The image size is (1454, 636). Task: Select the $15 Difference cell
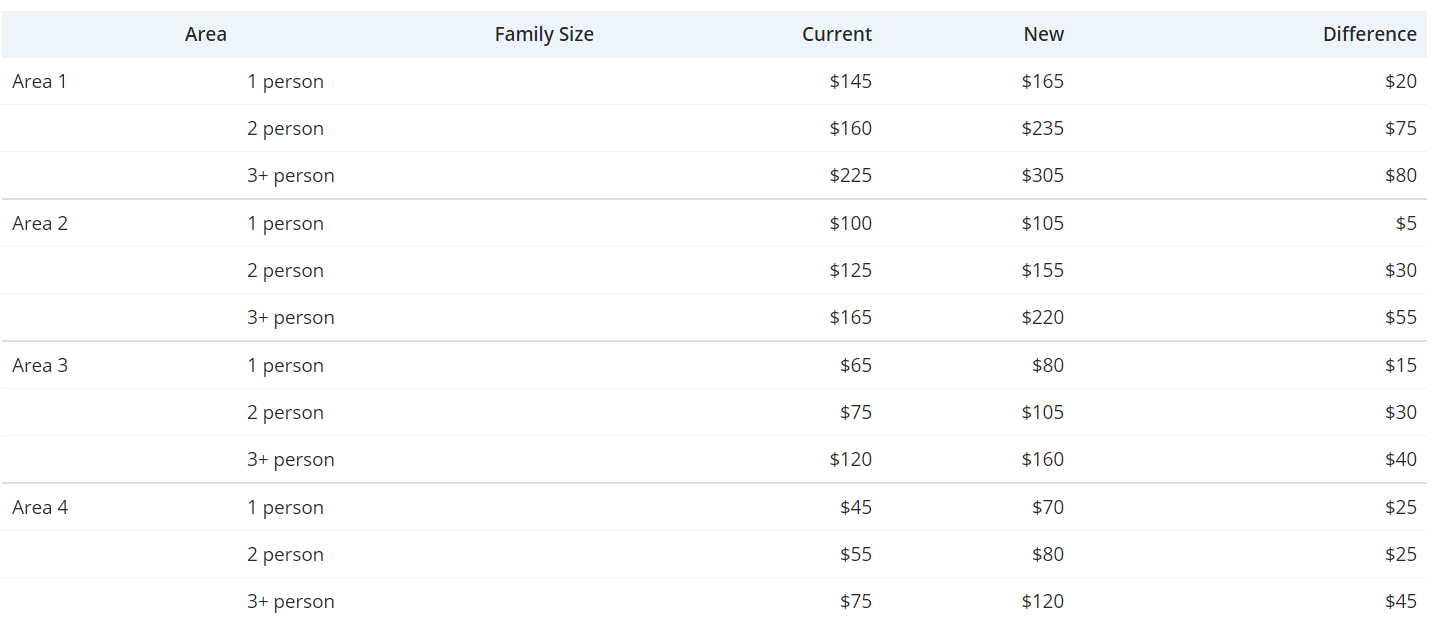1400,365
